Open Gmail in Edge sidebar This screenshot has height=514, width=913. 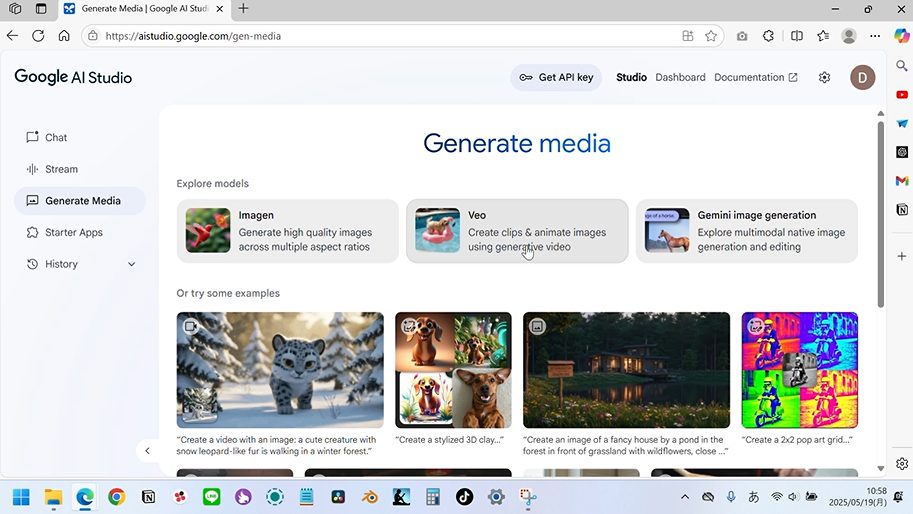pos(902,180)
